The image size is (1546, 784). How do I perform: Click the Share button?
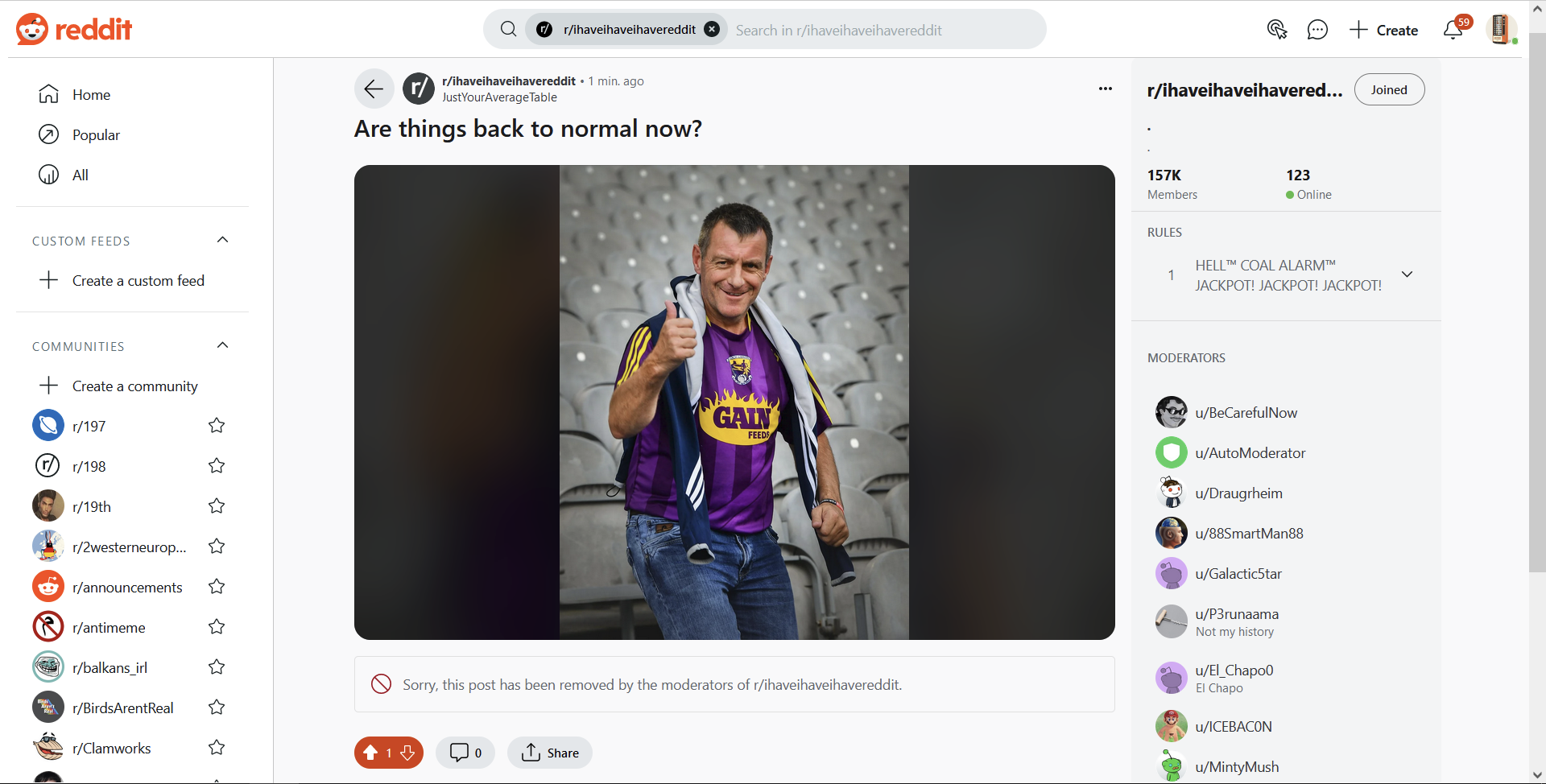point(550,753)
